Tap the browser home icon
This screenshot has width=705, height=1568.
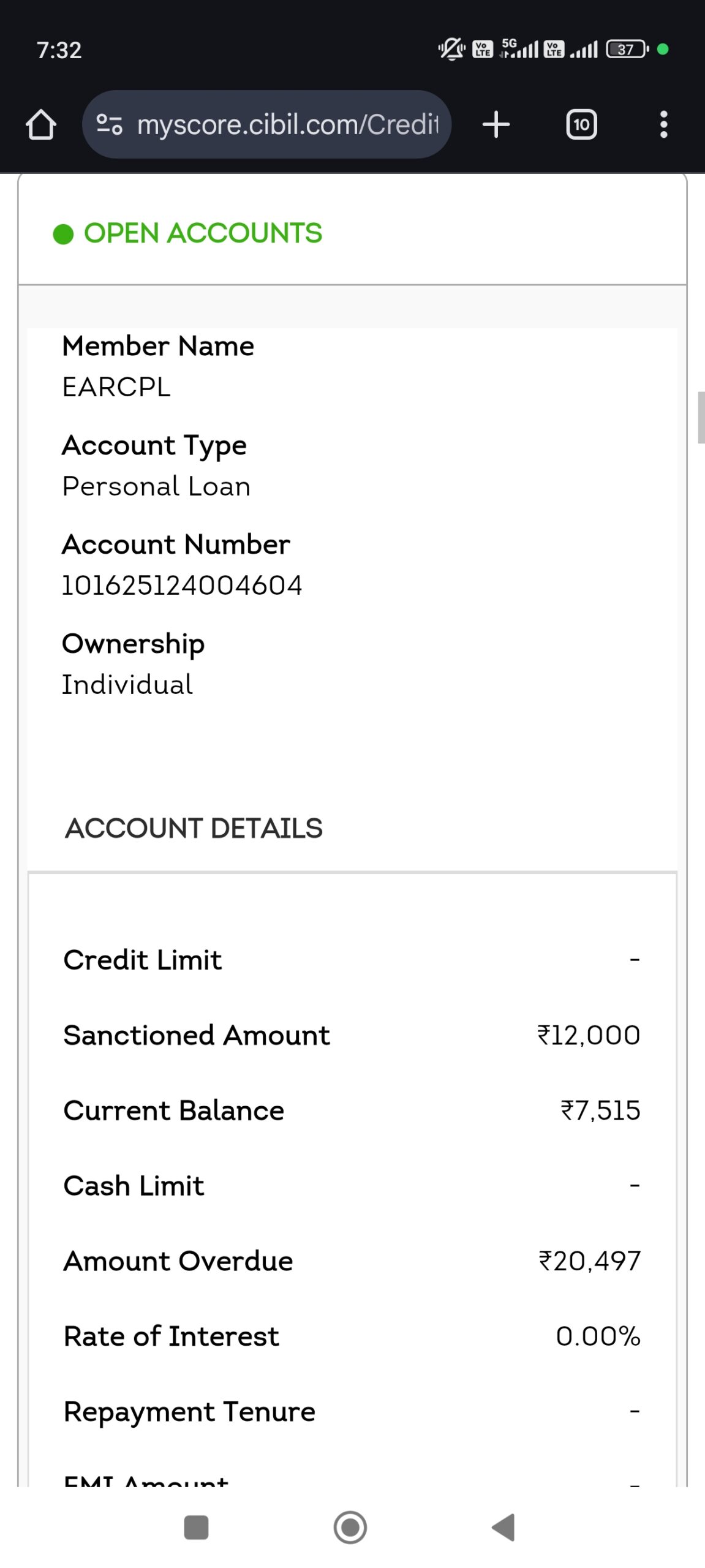[41, 125]
